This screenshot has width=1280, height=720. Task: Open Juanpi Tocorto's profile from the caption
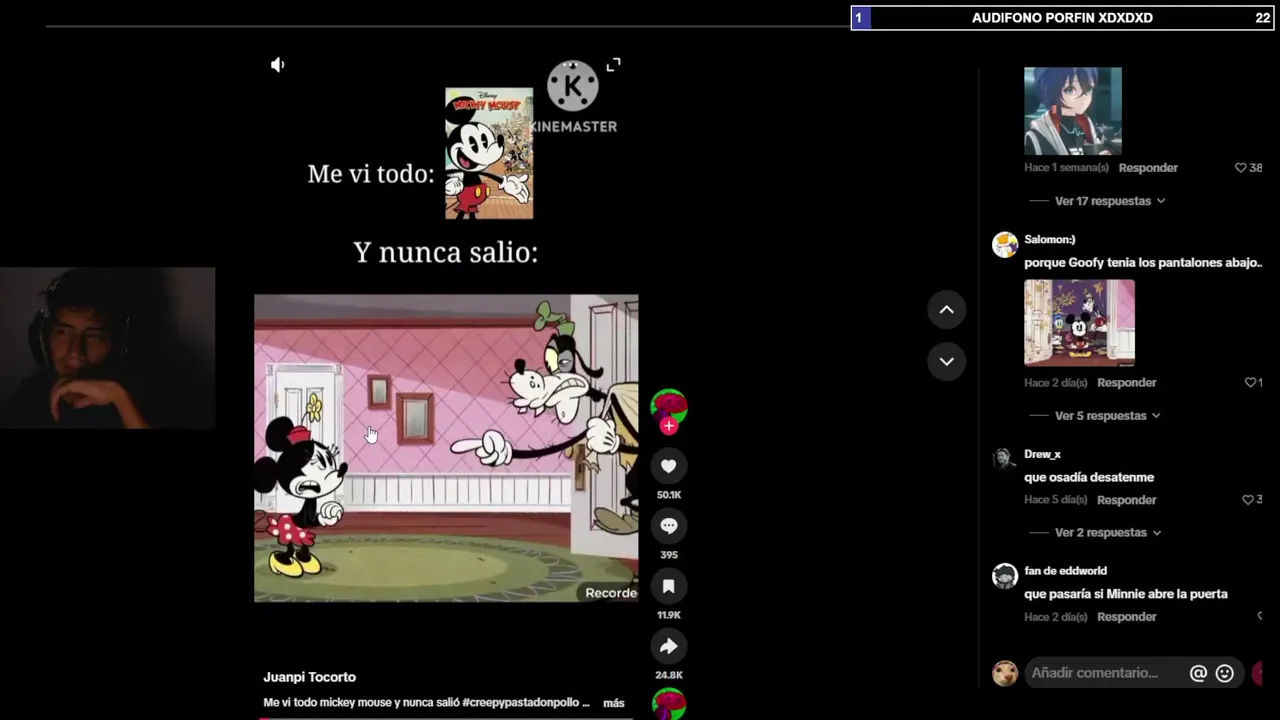point(310,677)
